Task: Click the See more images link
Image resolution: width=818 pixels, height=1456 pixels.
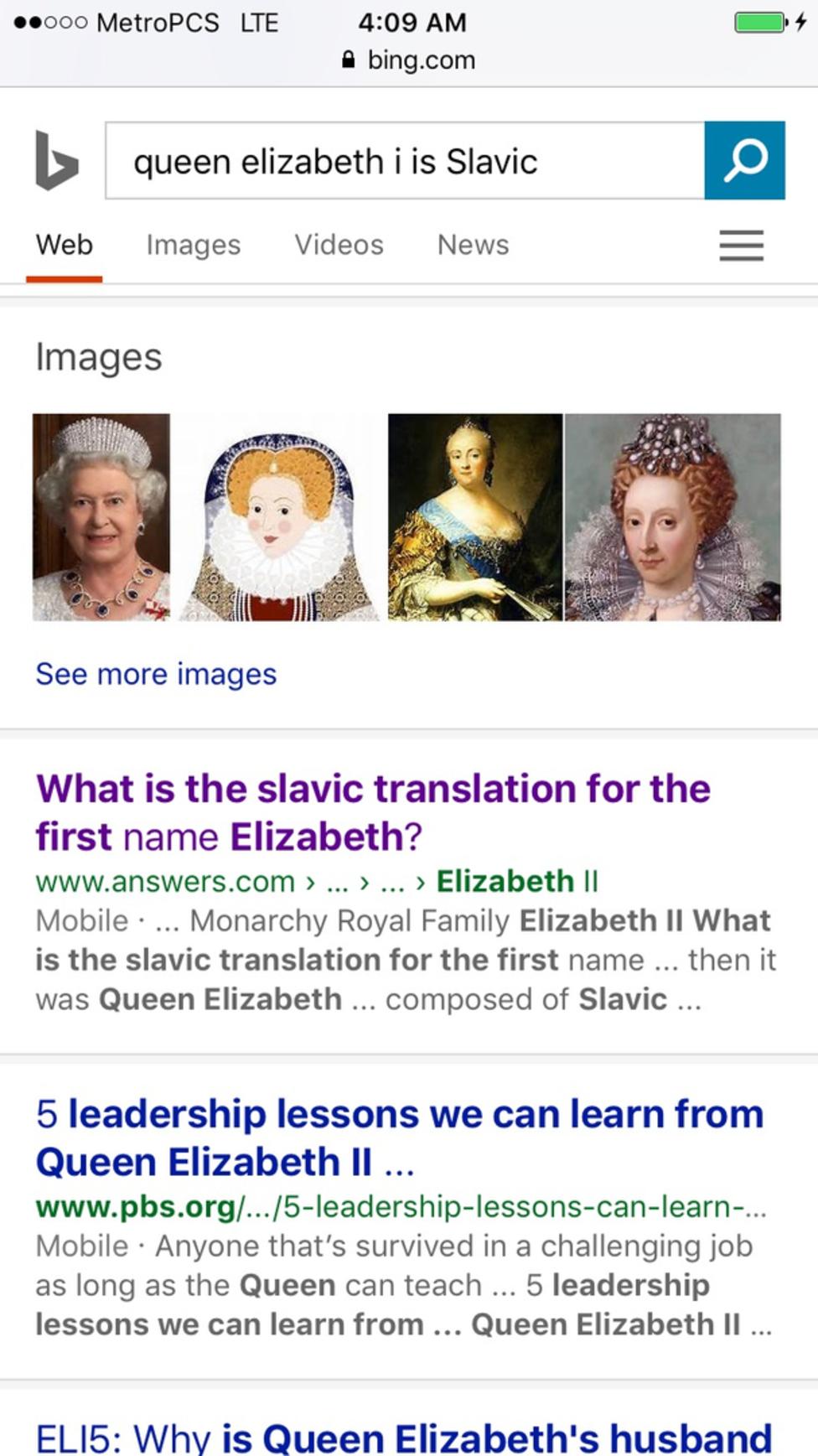Action: coord(156,674)
